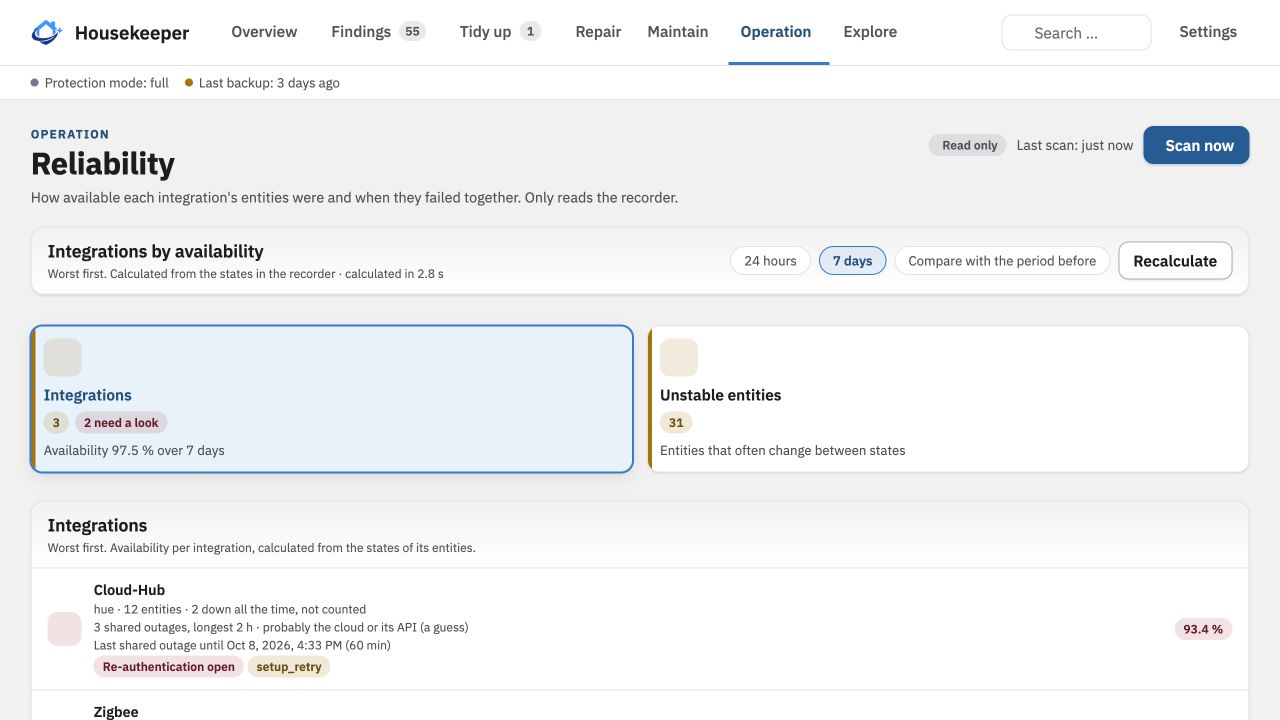
Task: Click the 'hue · 12 entities' detail line
Action: (230, 609)
